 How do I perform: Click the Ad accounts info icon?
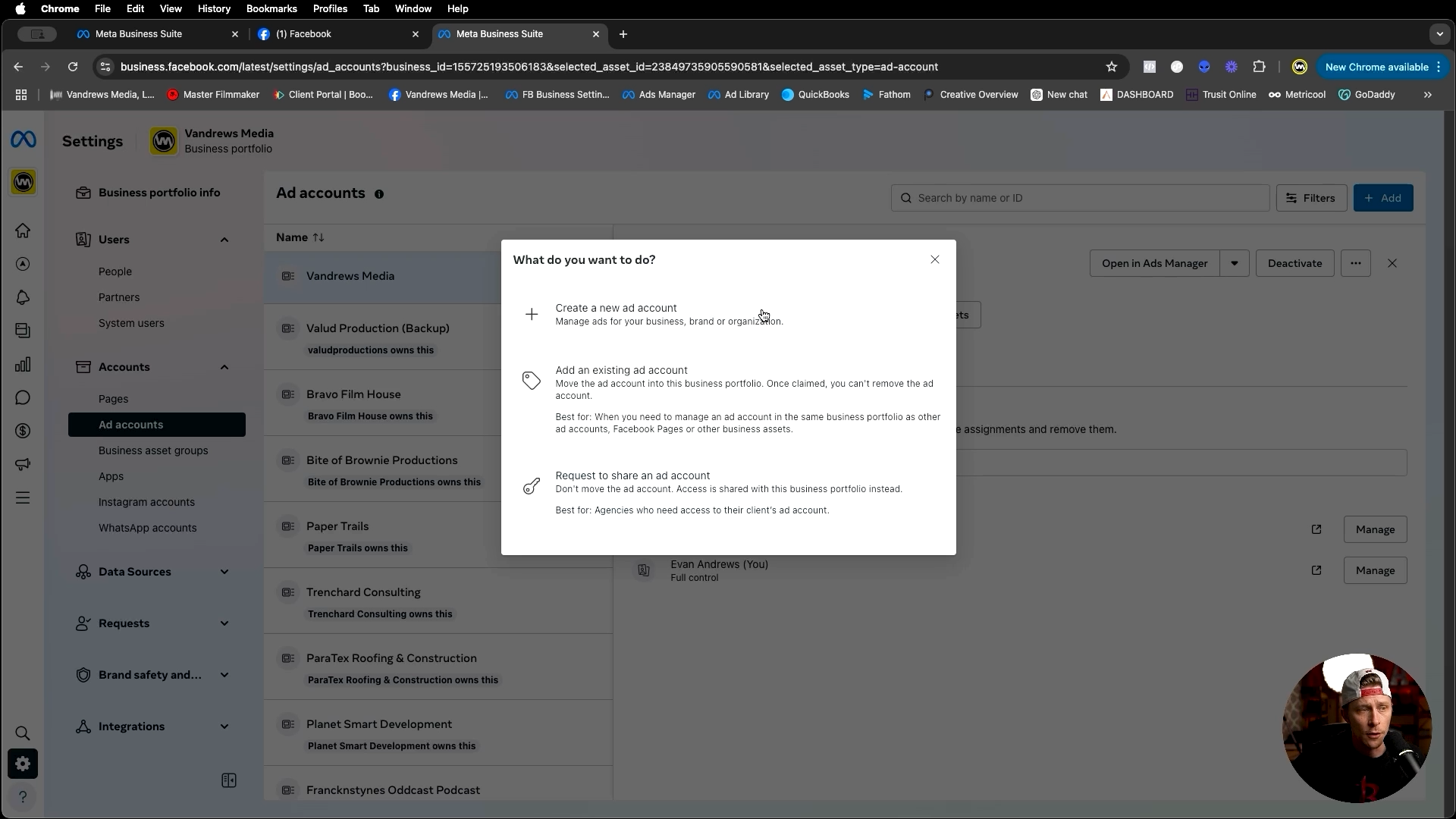pos(379,194)
